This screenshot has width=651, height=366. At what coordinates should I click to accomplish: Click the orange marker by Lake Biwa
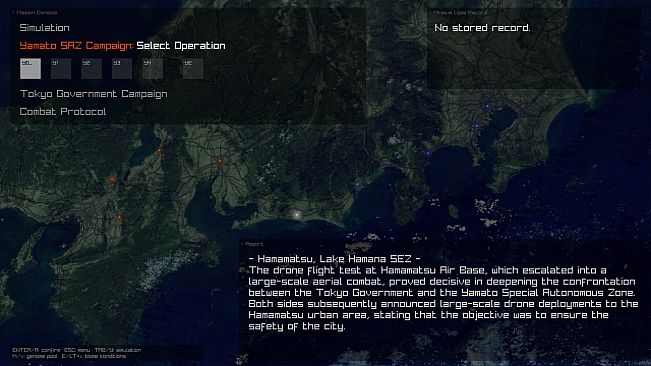pyautogui.click(x=160, y=151)
